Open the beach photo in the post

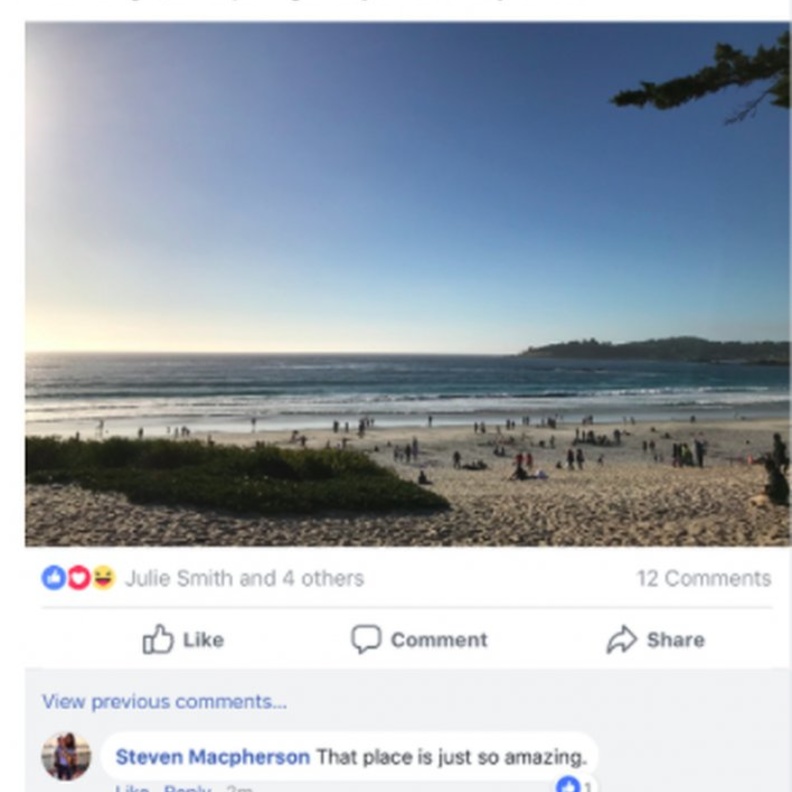407,284
